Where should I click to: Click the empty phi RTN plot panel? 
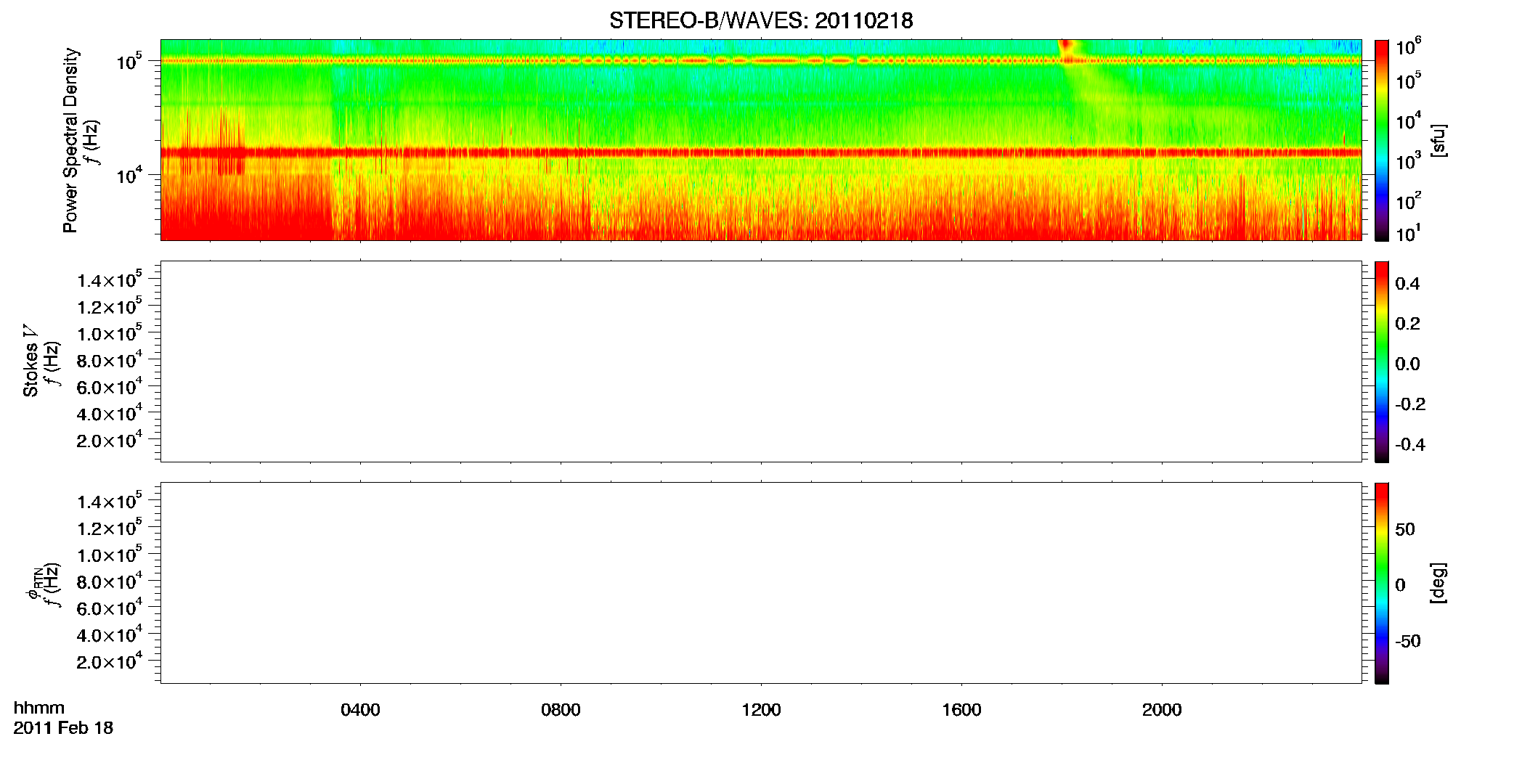[x=761, y=583]
